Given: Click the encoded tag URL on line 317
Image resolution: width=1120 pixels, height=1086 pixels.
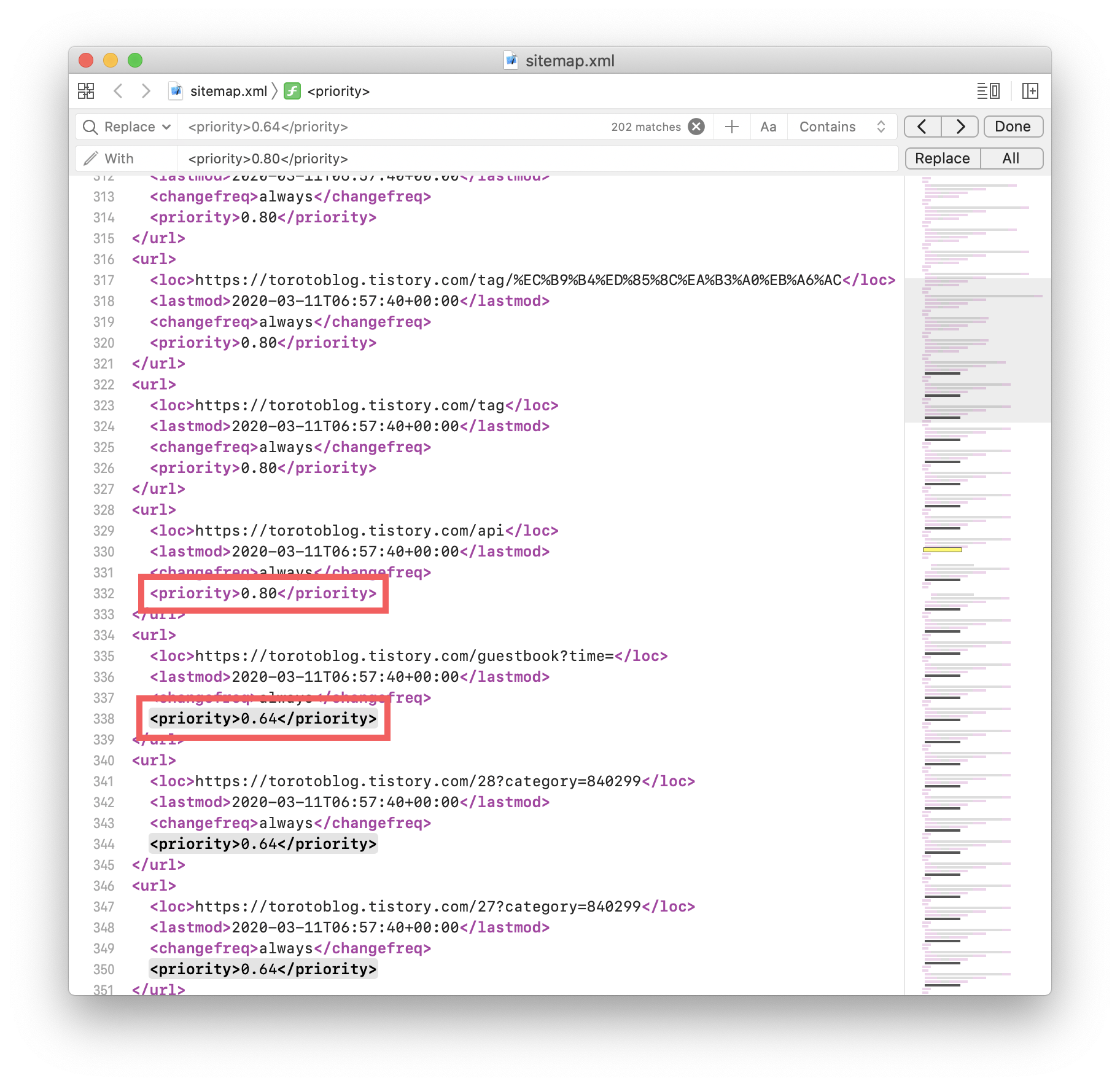Looking at the screenshot, I should tap(518, 280).
